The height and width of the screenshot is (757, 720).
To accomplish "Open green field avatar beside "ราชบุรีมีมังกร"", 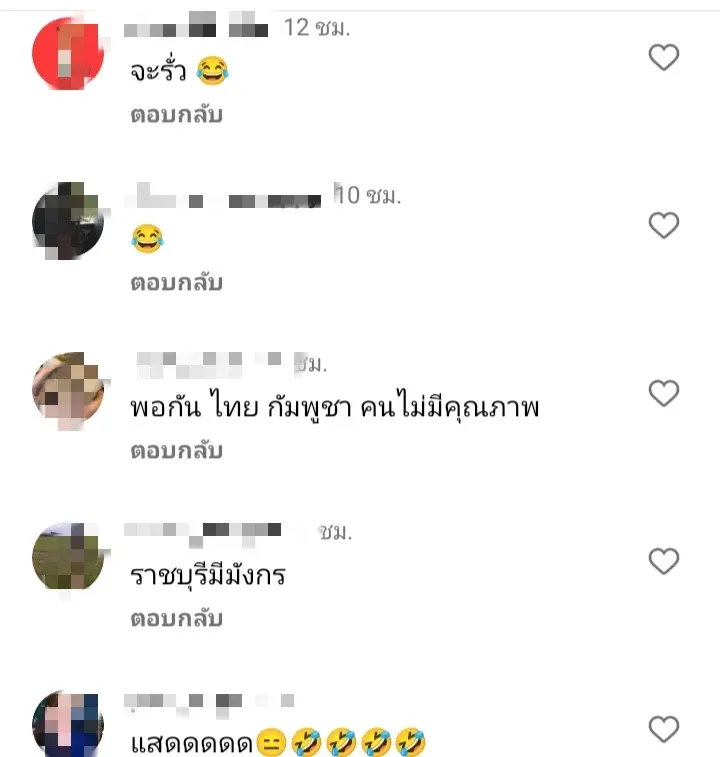I will 68,557.
